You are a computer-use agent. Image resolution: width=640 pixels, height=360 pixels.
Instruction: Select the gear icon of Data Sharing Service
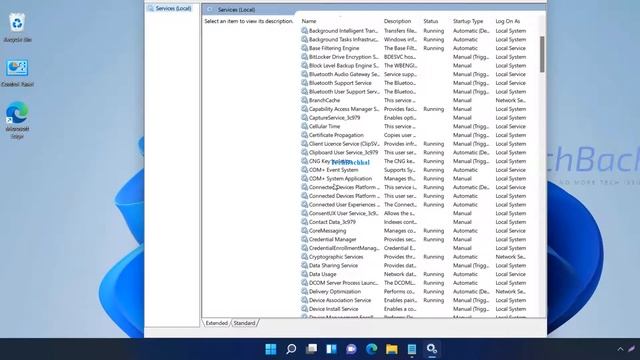click(x=304, y=265)
